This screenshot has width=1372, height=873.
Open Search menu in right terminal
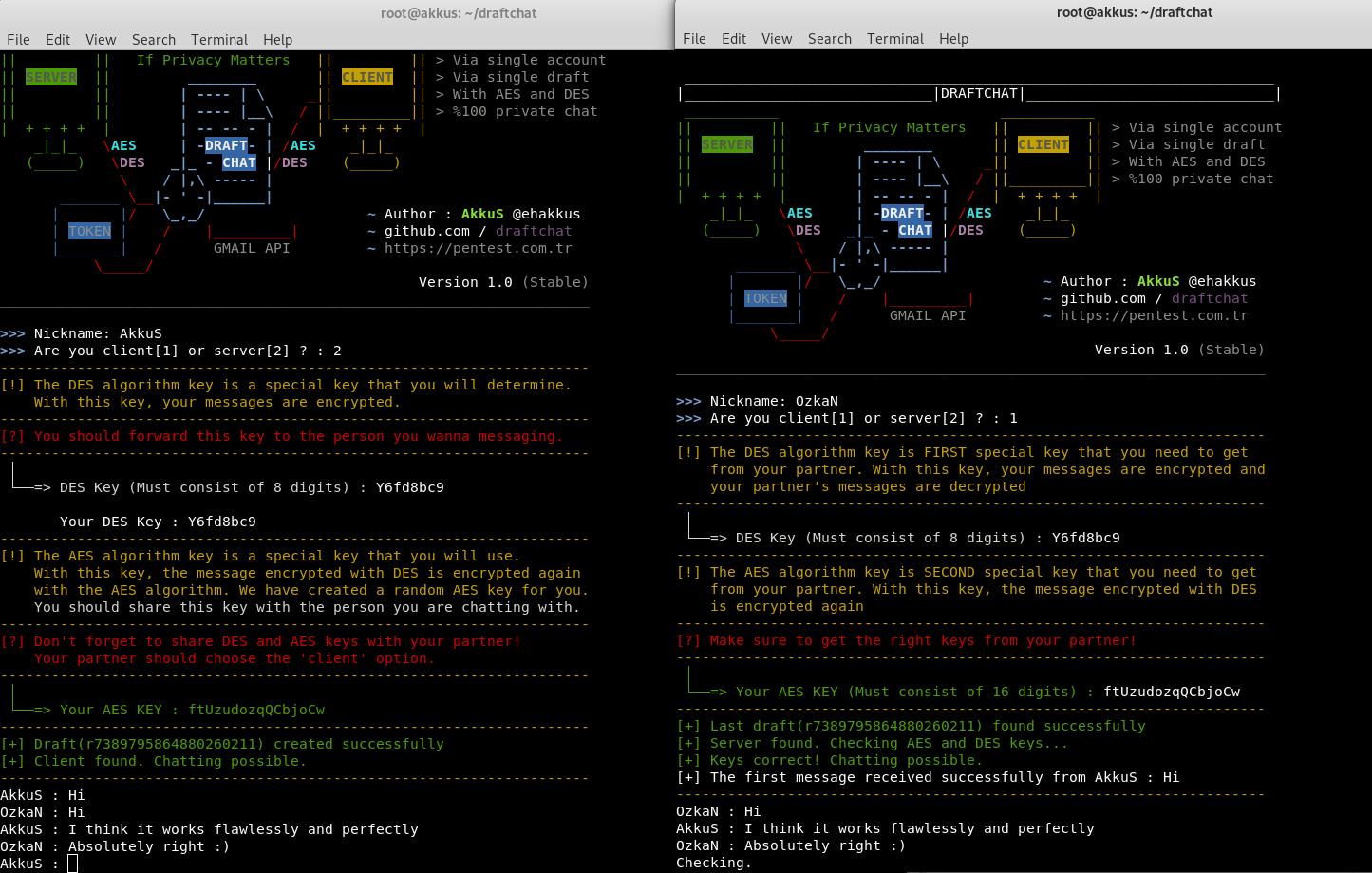point(830,39)
